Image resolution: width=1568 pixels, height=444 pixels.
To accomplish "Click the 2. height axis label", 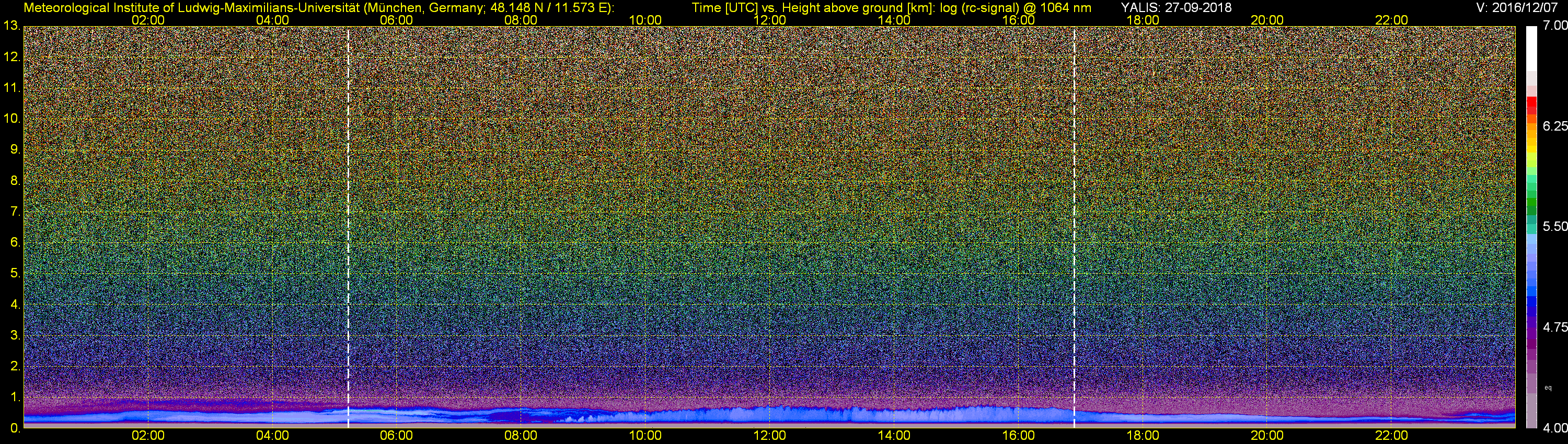I will tap(15, 366).
